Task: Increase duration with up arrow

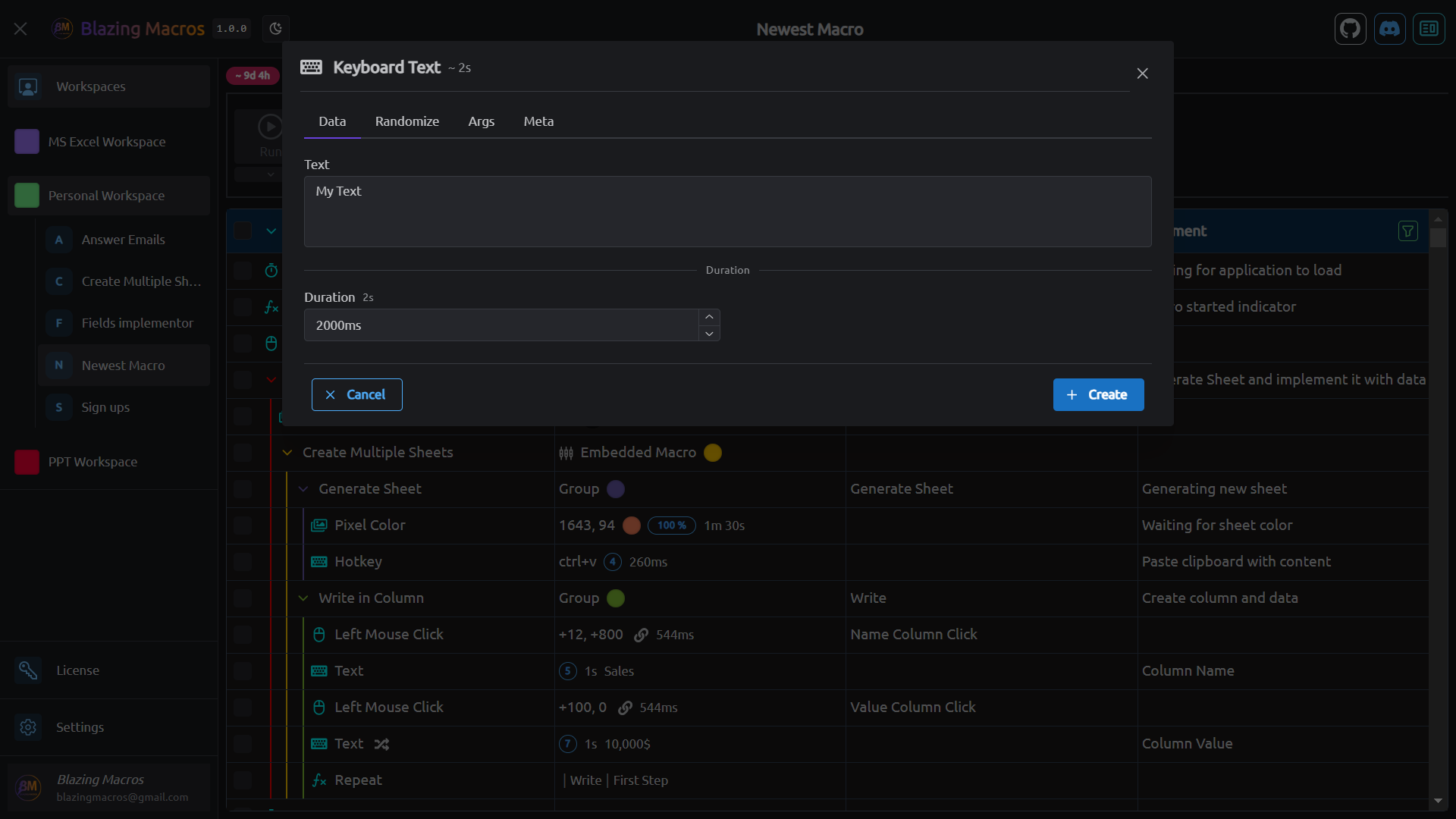Action: tap(709, 317)
